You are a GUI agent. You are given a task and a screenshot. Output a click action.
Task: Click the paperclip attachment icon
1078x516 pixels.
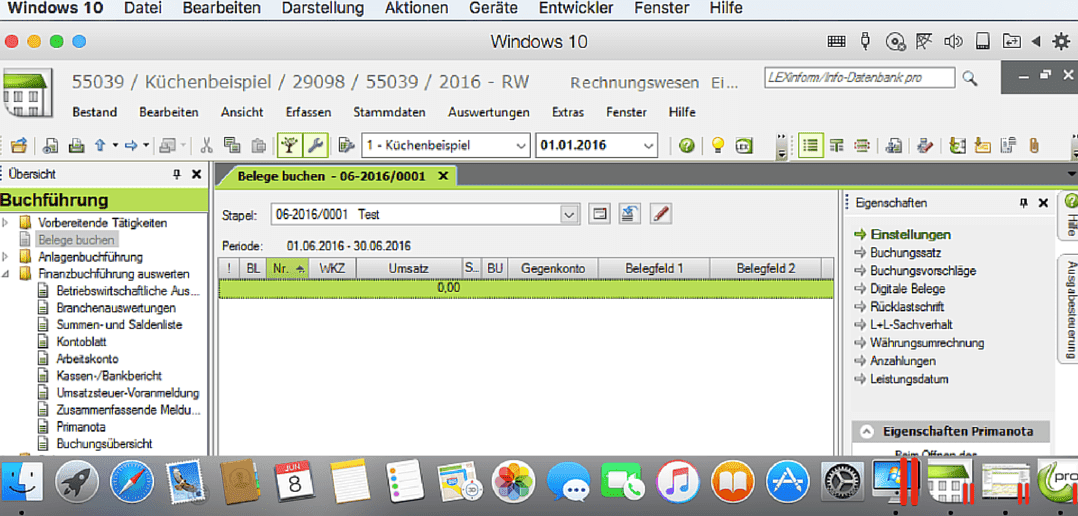coord(1033,146)
